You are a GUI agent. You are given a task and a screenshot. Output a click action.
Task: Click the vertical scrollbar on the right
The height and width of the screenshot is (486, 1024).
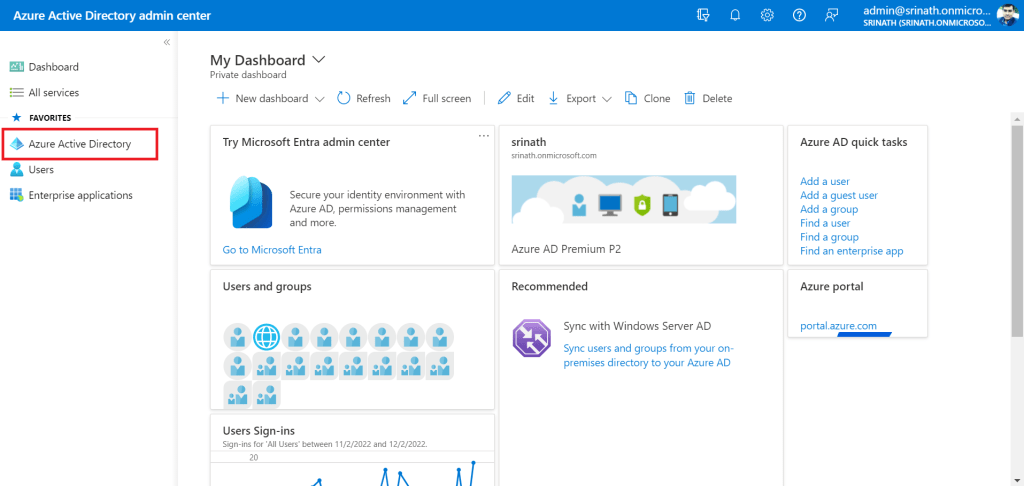1017,200
